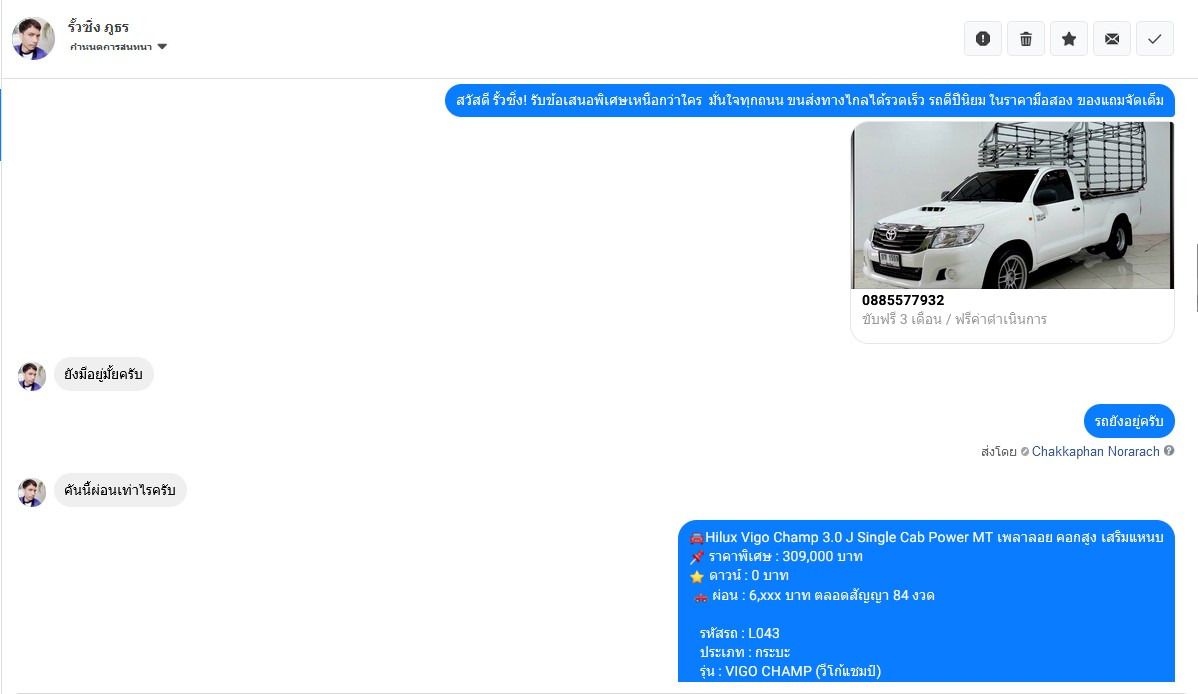This screenshot has width=1198, height=694.
Task: Click customer avatar beside คันนี้ผ่อนเท่าไรครับ message
Action: 32,492
